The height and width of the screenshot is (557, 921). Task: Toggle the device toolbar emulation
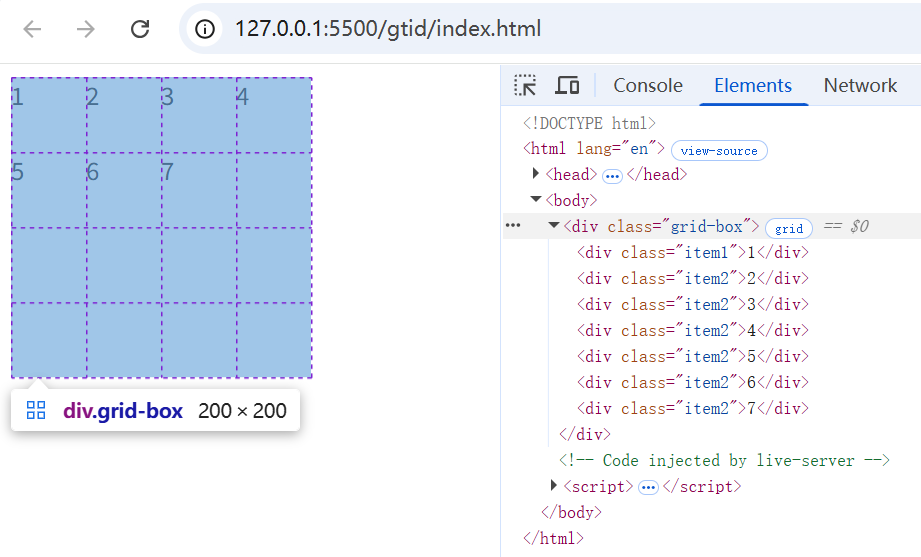pos(567,85)
